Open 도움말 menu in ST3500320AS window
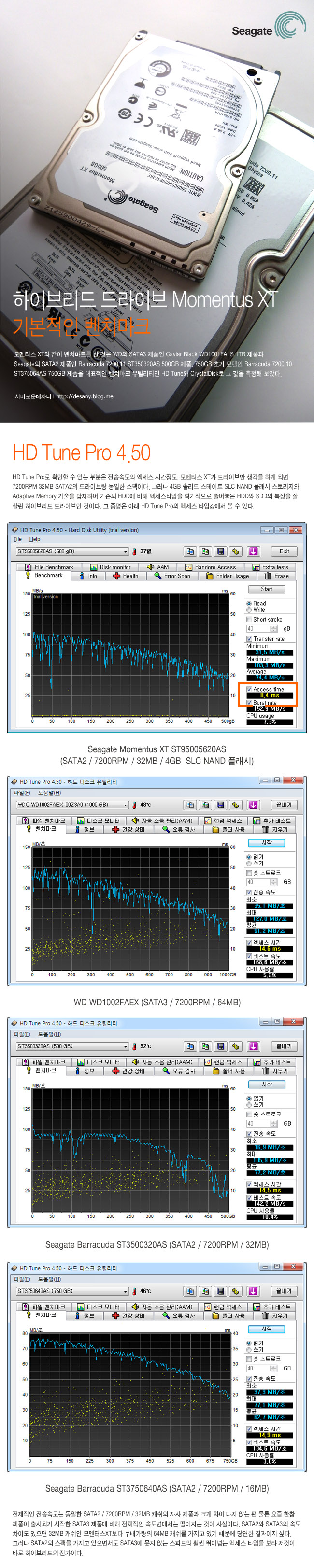Screen dimensions: 314x1568 click(49, 1034)
